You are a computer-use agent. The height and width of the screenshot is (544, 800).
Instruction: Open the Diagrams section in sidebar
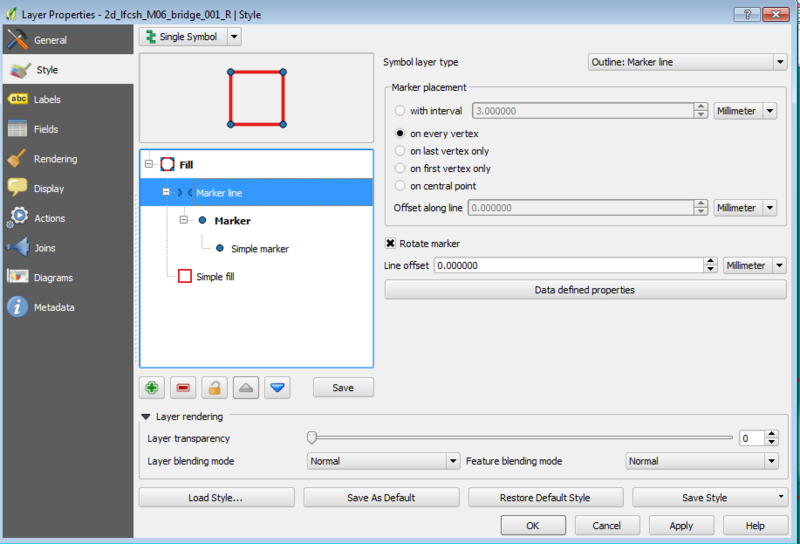point(52,278)
